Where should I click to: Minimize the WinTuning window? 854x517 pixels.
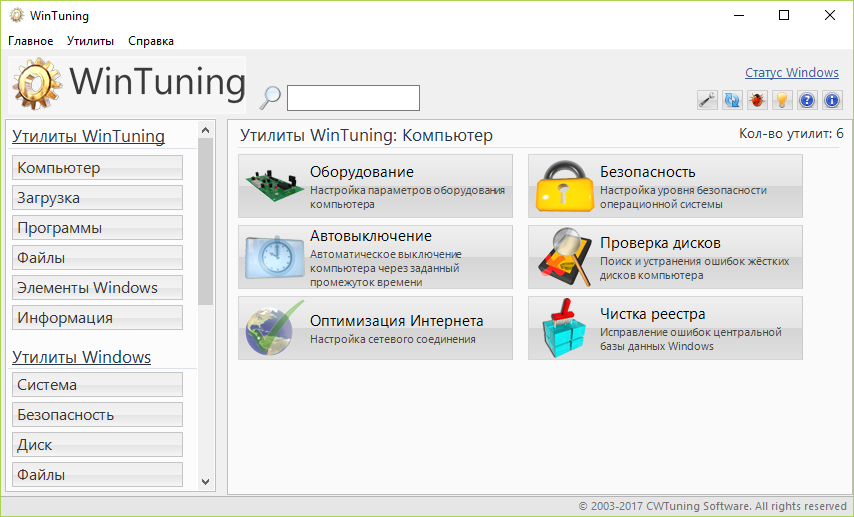[x=738, y=15]
